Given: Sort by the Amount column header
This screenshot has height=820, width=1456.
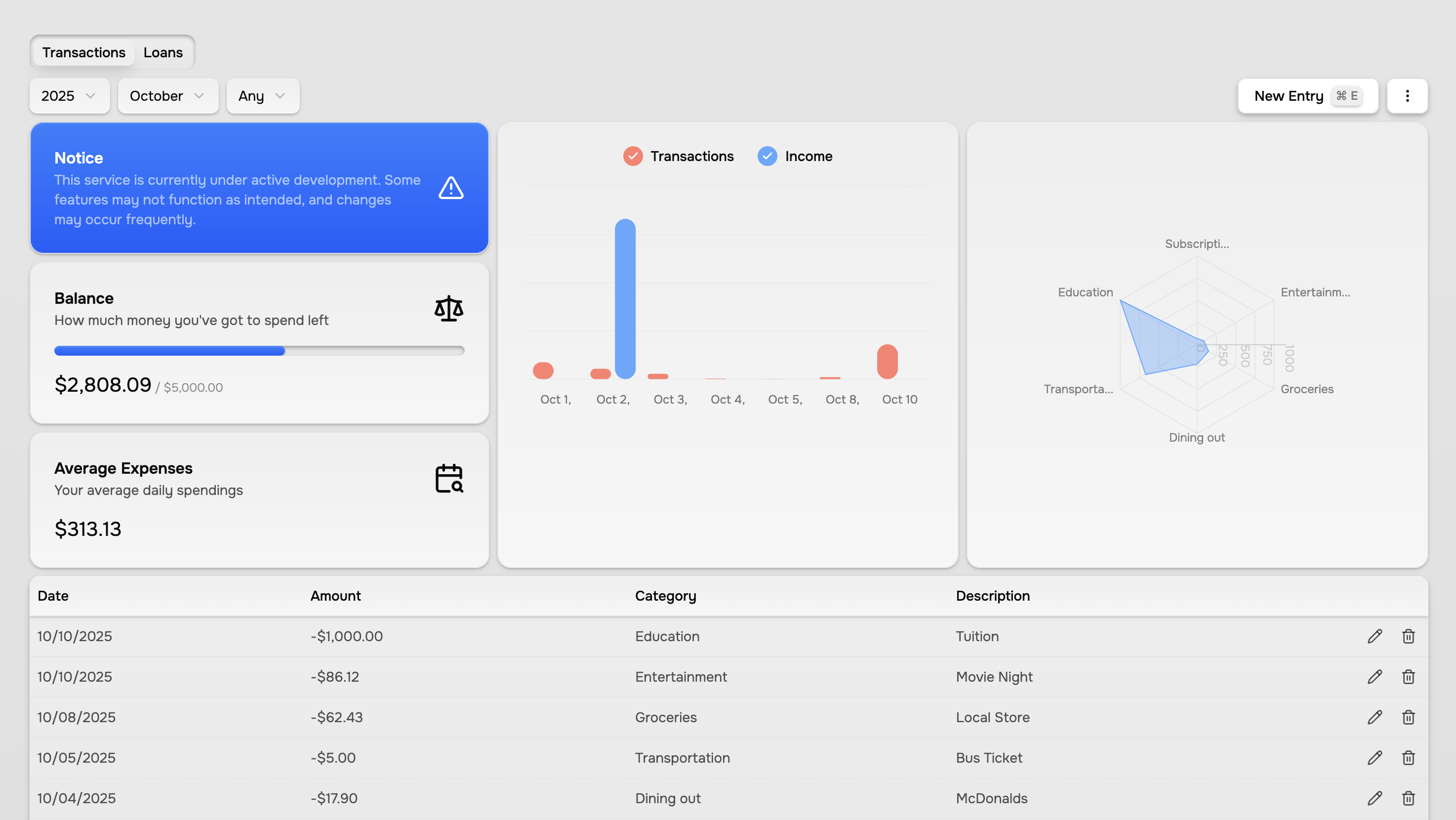Looking at the screenshot, I should pos(335,596).
